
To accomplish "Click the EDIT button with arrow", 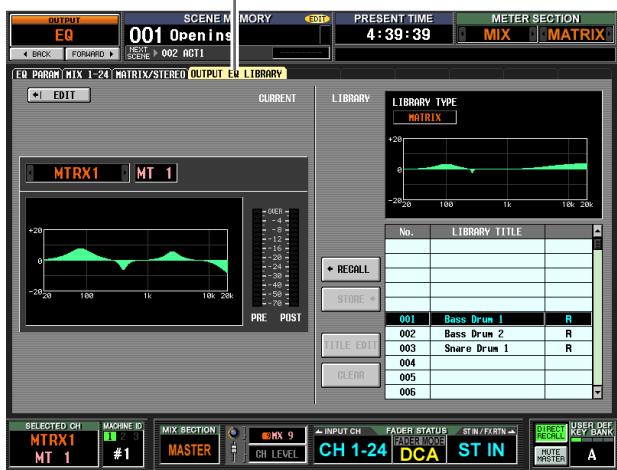I will 59,95.
